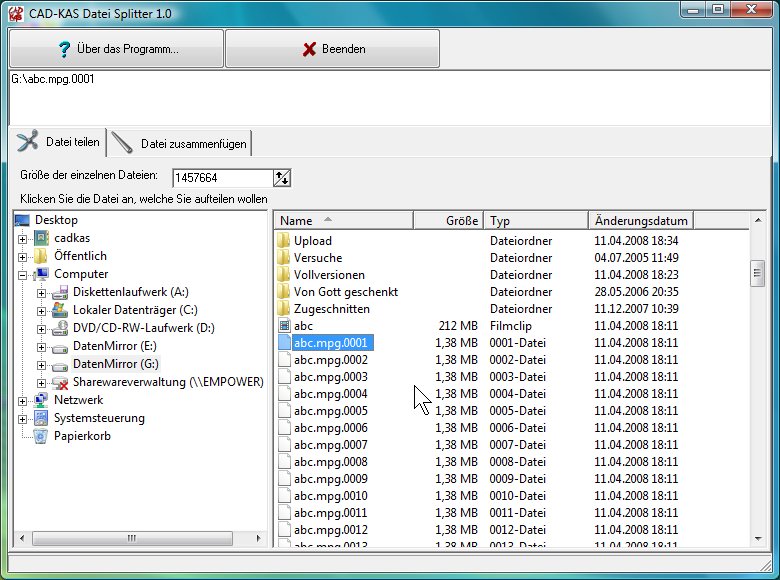
Task: Click the file size stepper arrows
Action: (282, 178)
